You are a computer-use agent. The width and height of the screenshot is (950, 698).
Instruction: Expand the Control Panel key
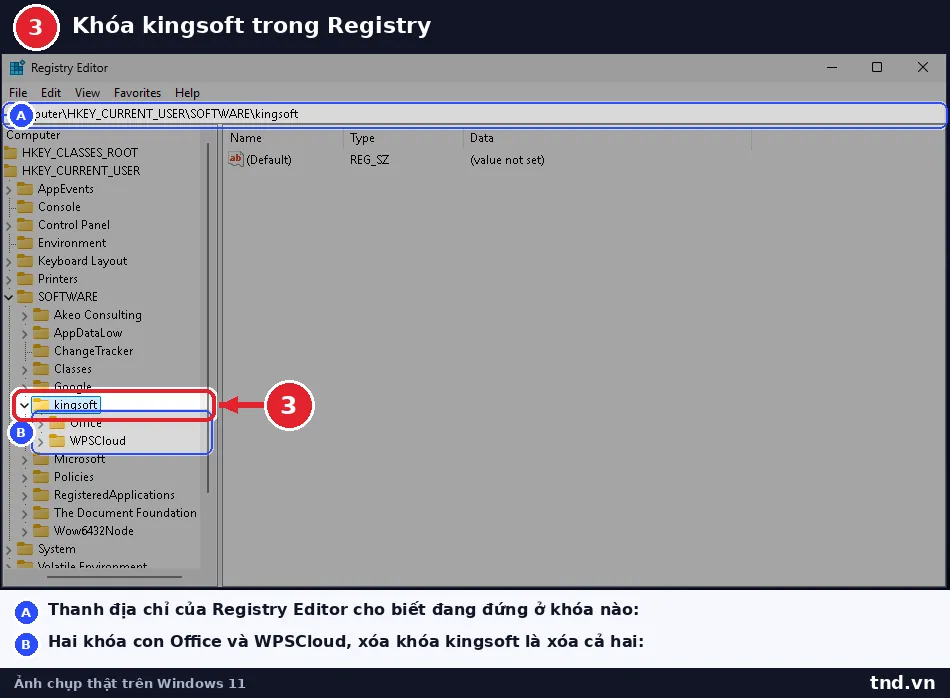click(8, 225)
